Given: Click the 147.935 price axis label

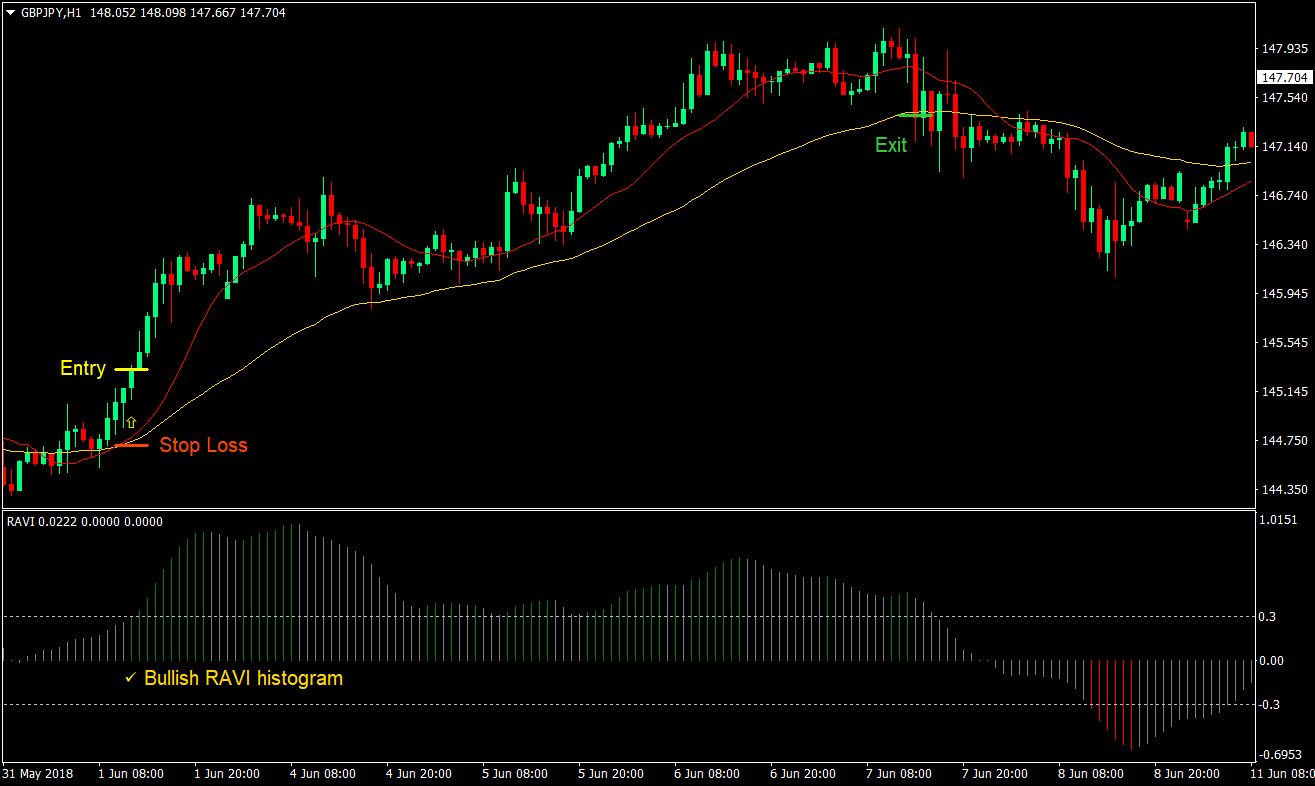Looking at the screenshot, I should pyautogui.click(x=1284, y=48).
